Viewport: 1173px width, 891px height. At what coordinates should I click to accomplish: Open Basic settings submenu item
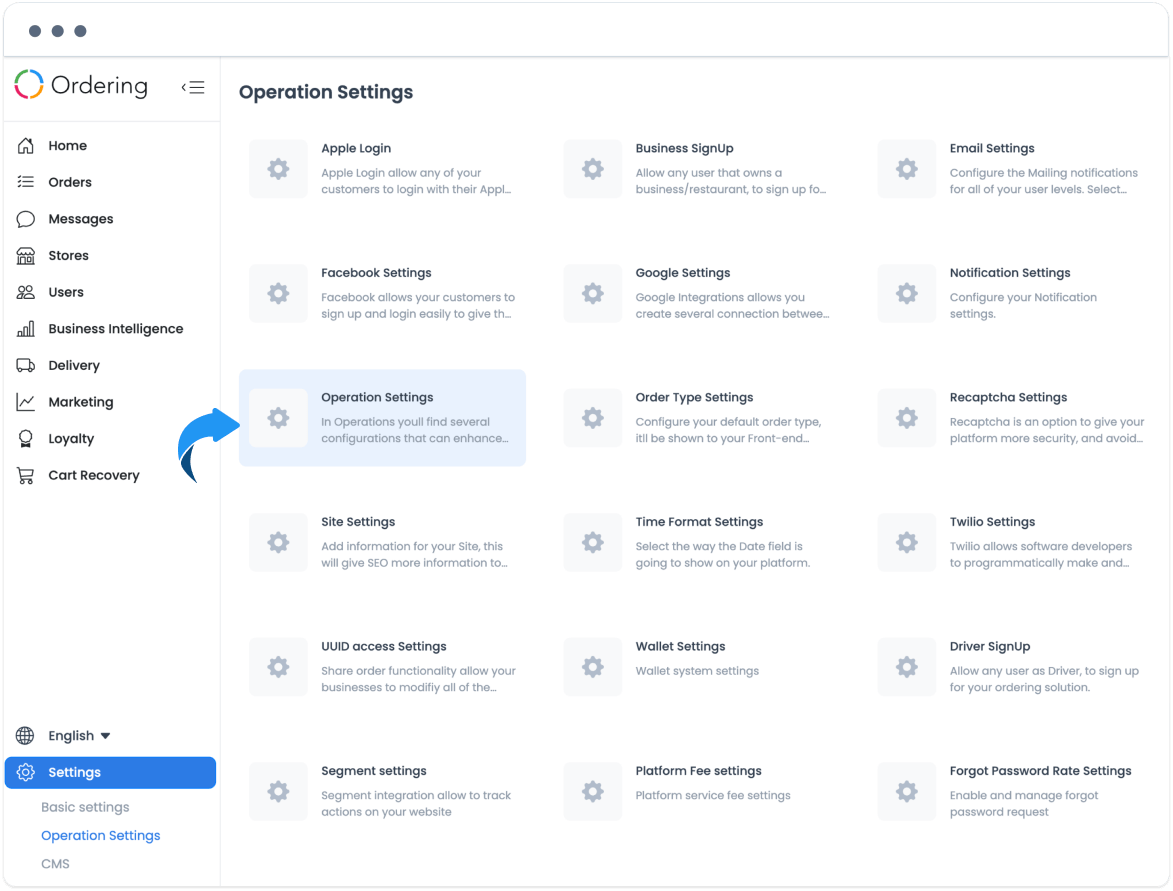pos(85,806)
